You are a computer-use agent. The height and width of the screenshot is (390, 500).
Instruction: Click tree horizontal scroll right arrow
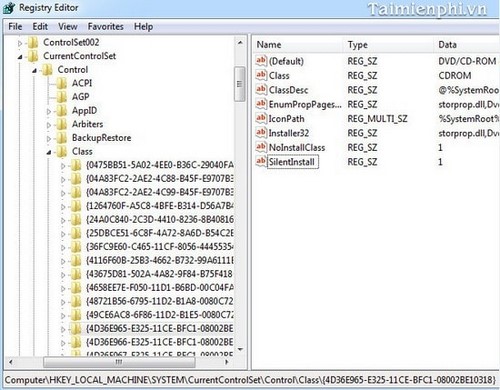pyautogui.click(x=227, y=362)
